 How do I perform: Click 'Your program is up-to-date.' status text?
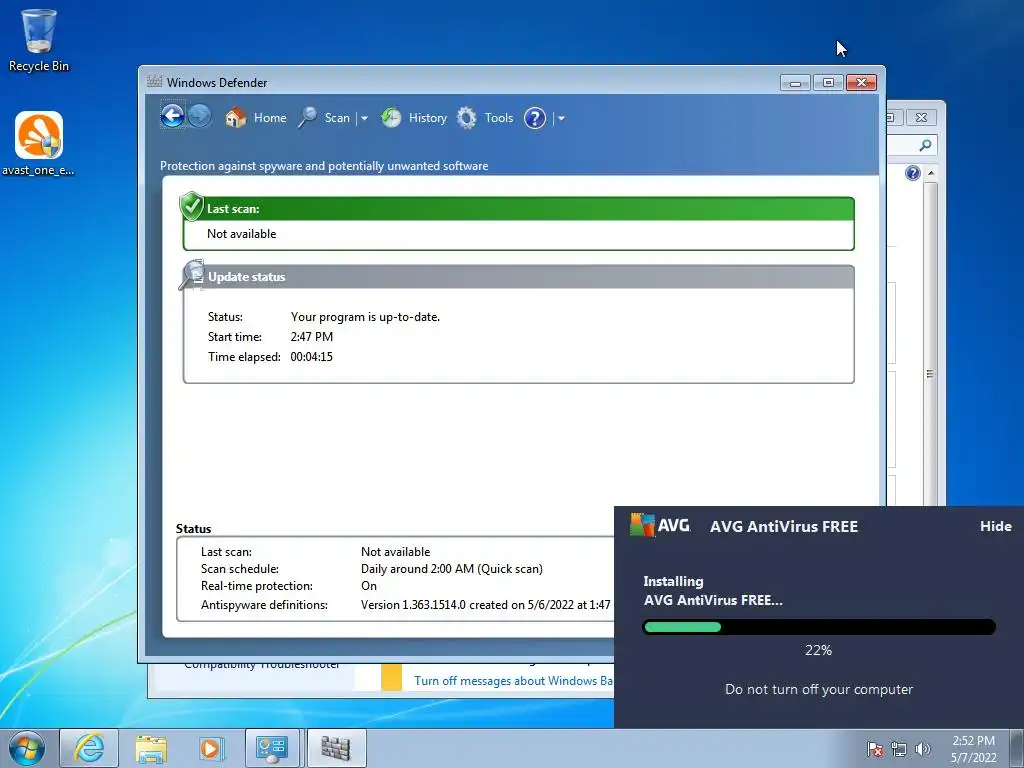tap(365, 317)
